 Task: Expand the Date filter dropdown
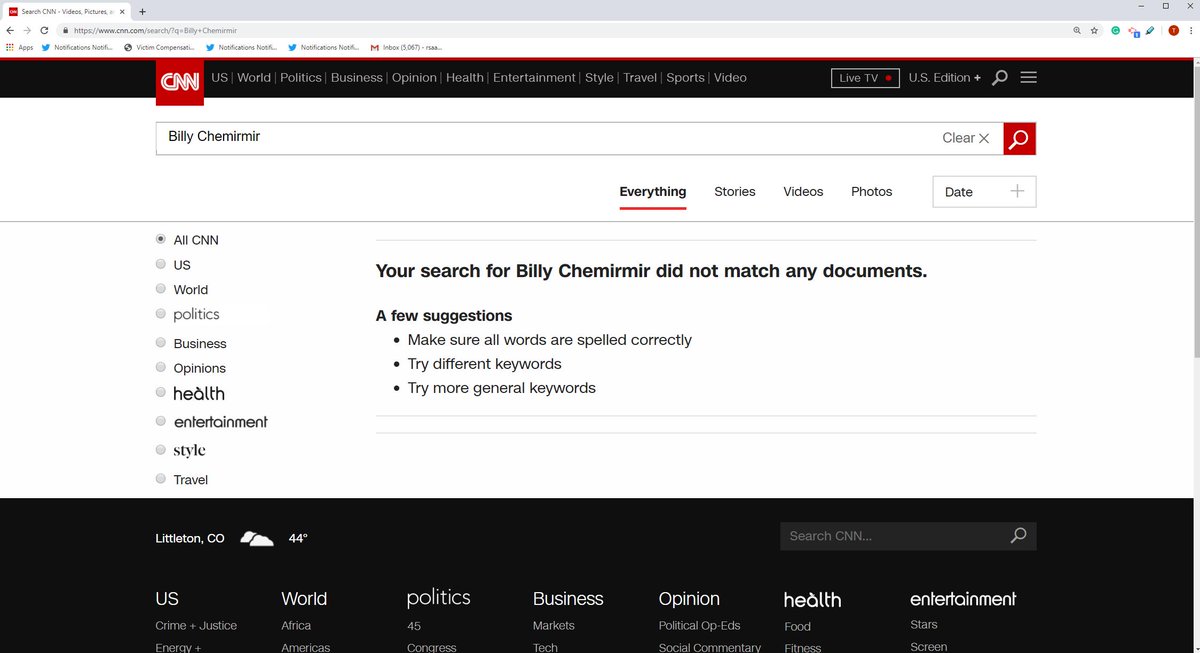click(984, 192)
